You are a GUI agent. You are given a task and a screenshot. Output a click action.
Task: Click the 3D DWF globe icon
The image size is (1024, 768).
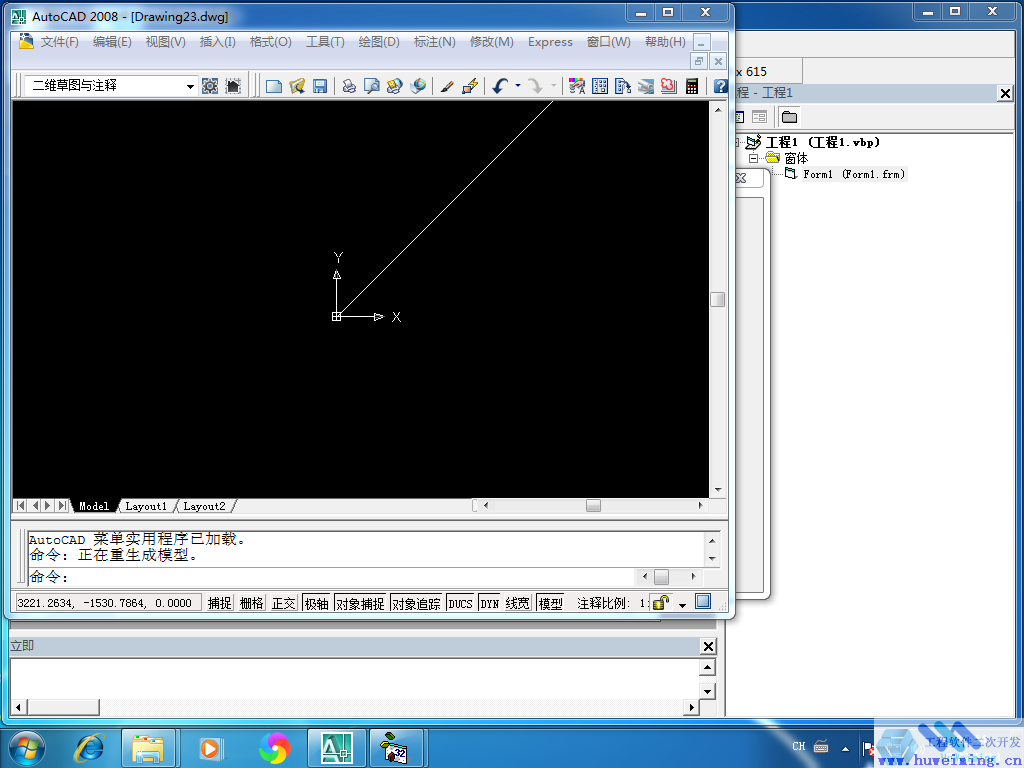pos(418,86)
